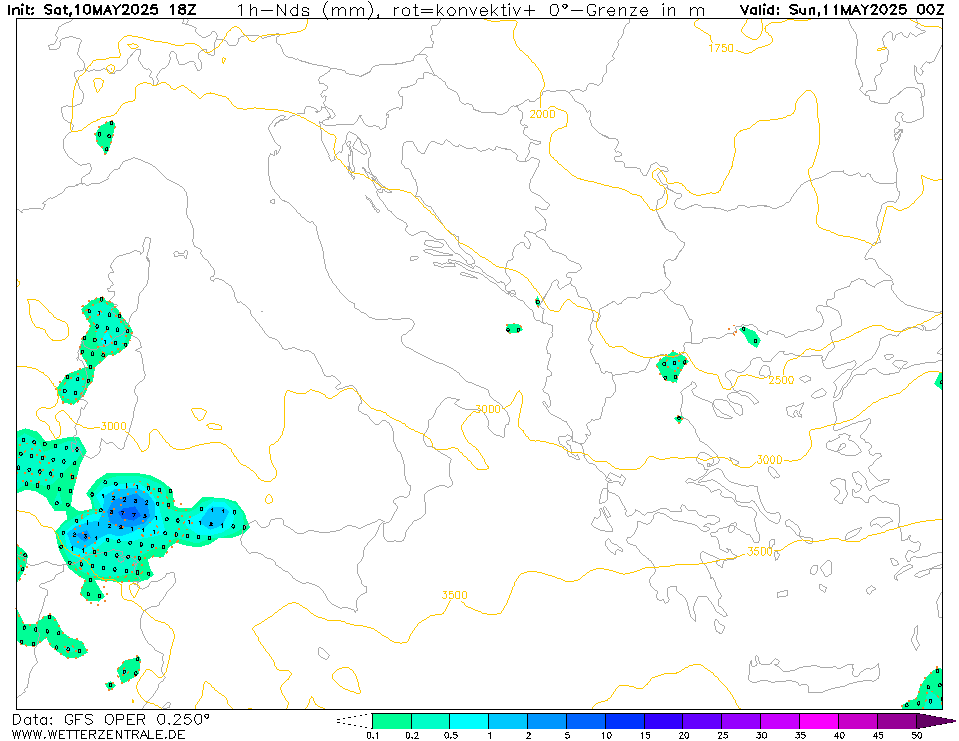The width and height of the screenshot is (959, 741).
Task: Click the 3000 label over northern Greece
Action: (x=769, y=460)
